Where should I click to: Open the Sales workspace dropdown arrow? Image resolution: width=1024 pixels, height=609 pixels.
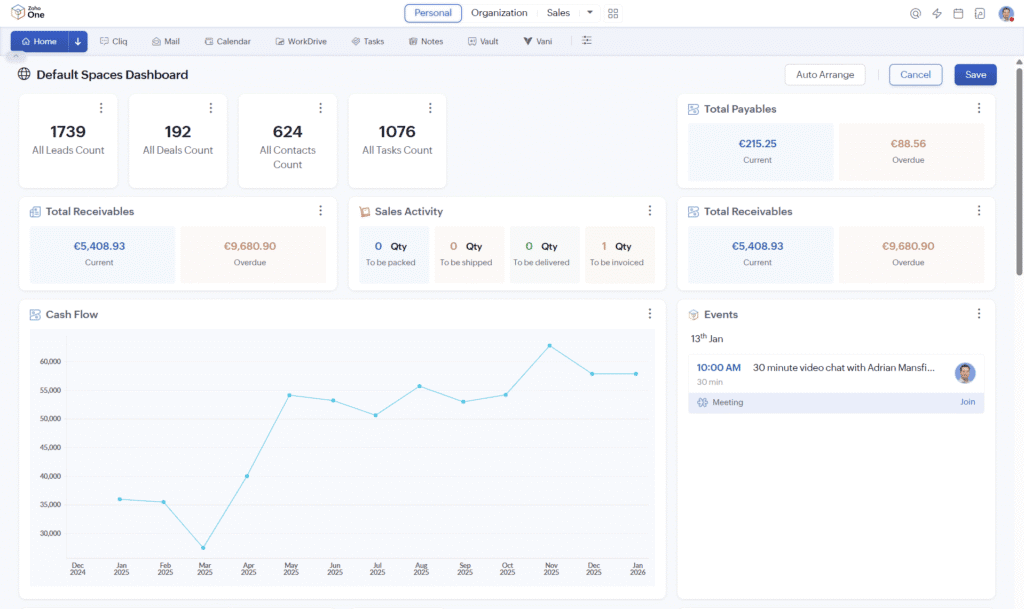pyautogui.click(x=589, y=13)
